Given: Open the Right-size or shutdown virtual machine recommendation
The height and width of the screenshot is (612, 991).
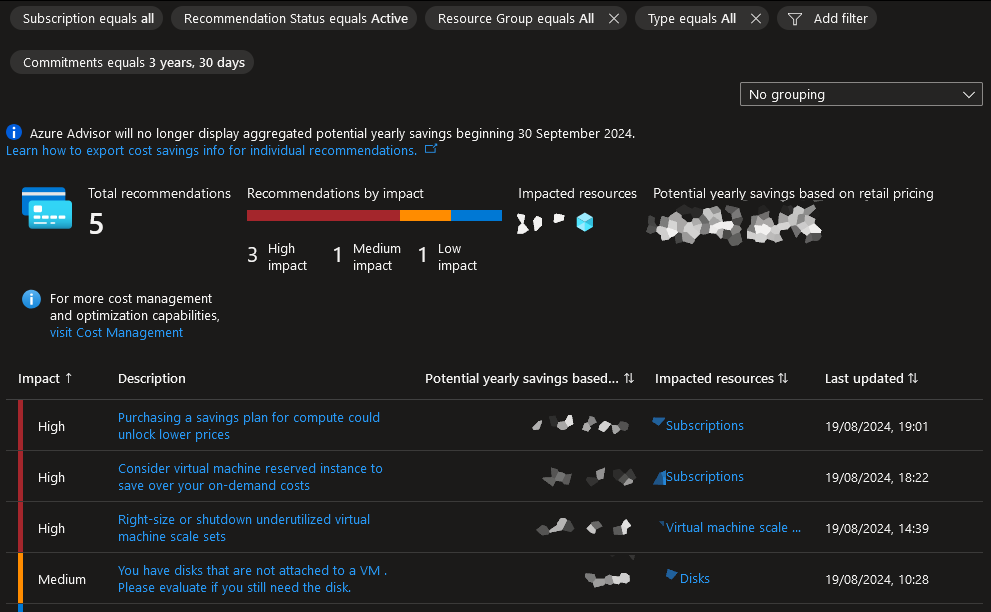Looking at the screenshot, I should [244, 527].
